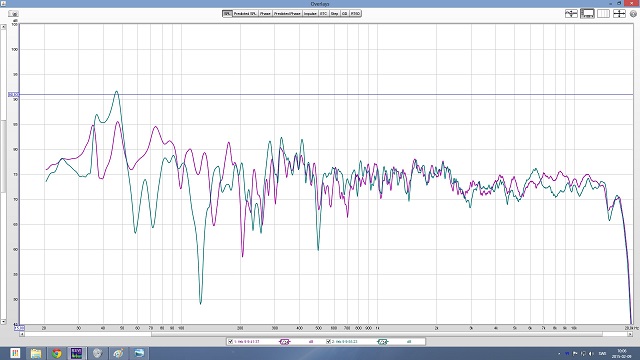Open the graph controls gear icon
This screenshot has height=360, width=640.
pos(633,13)
